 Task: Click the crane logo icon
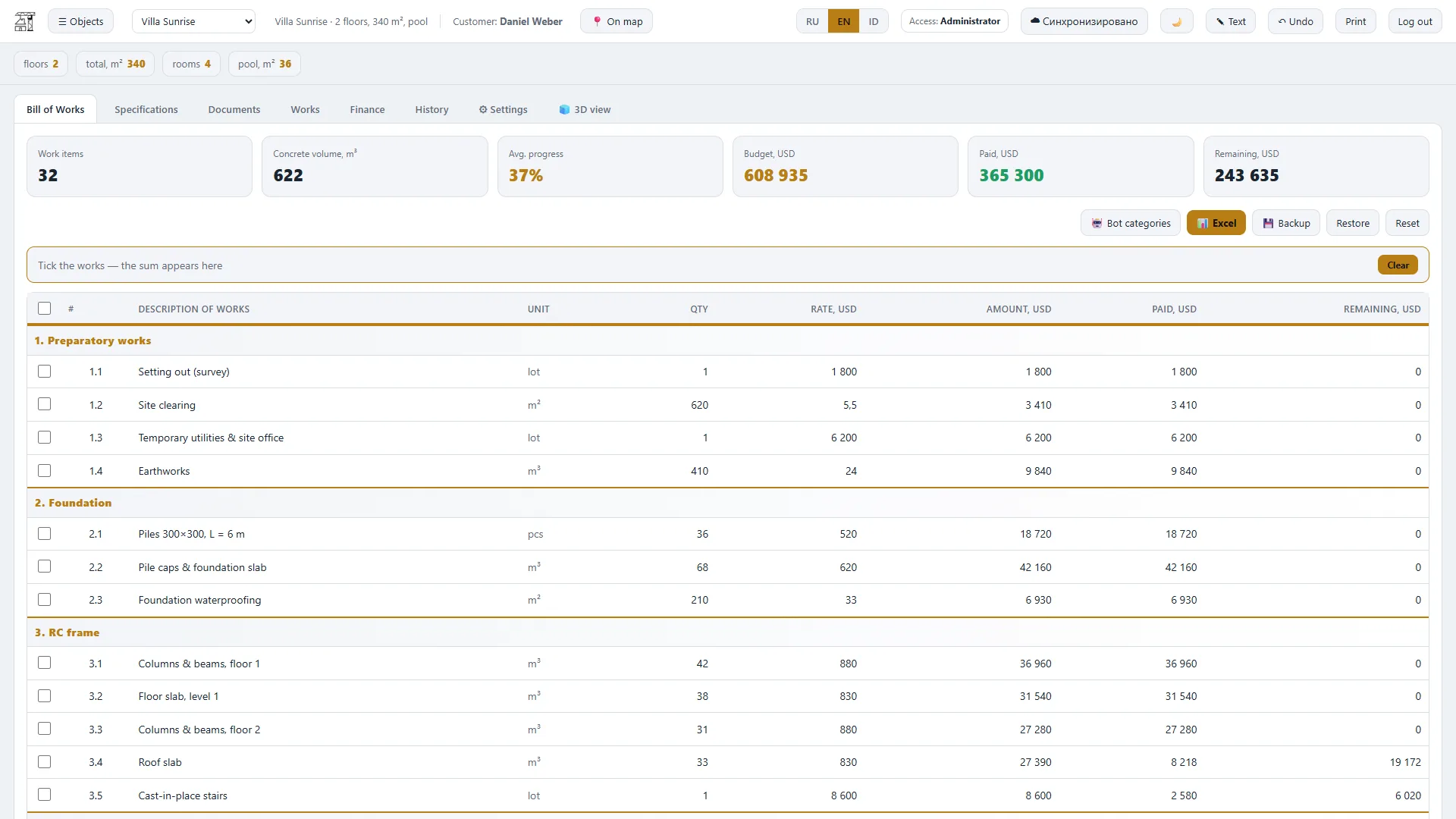point(25,21)
